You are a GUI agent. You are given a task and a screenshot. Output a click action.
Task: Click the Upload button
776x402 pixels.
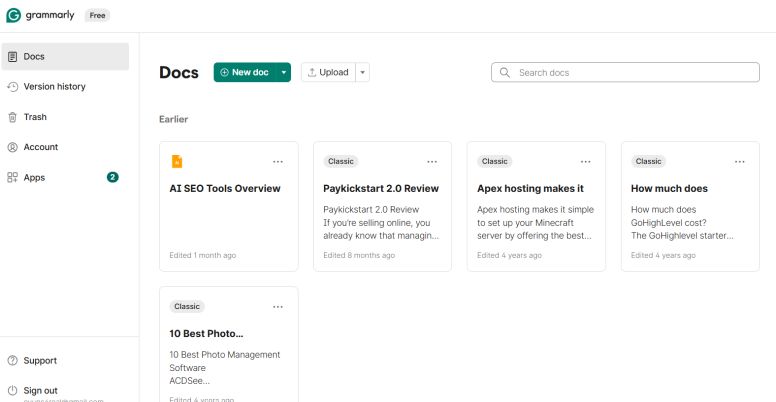[x=328, y=72]
